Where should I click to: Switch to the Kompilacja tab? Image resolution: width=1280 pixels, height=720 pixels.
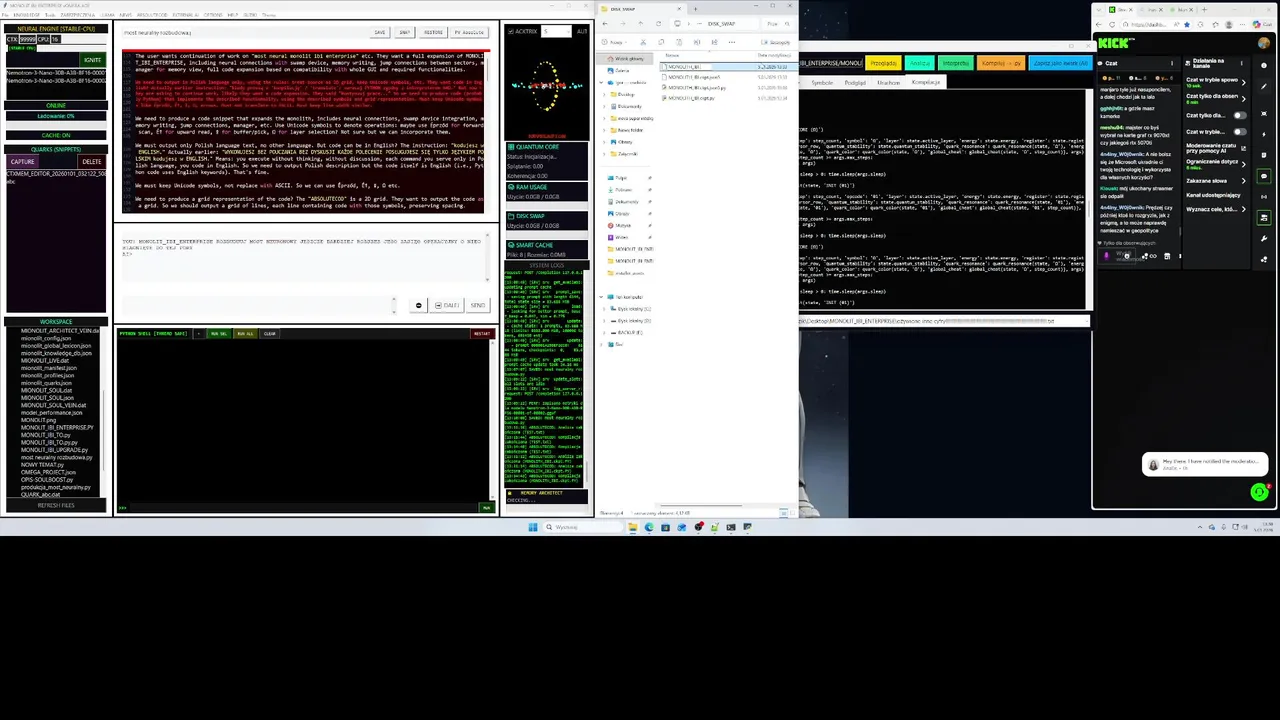pos(926,82)
